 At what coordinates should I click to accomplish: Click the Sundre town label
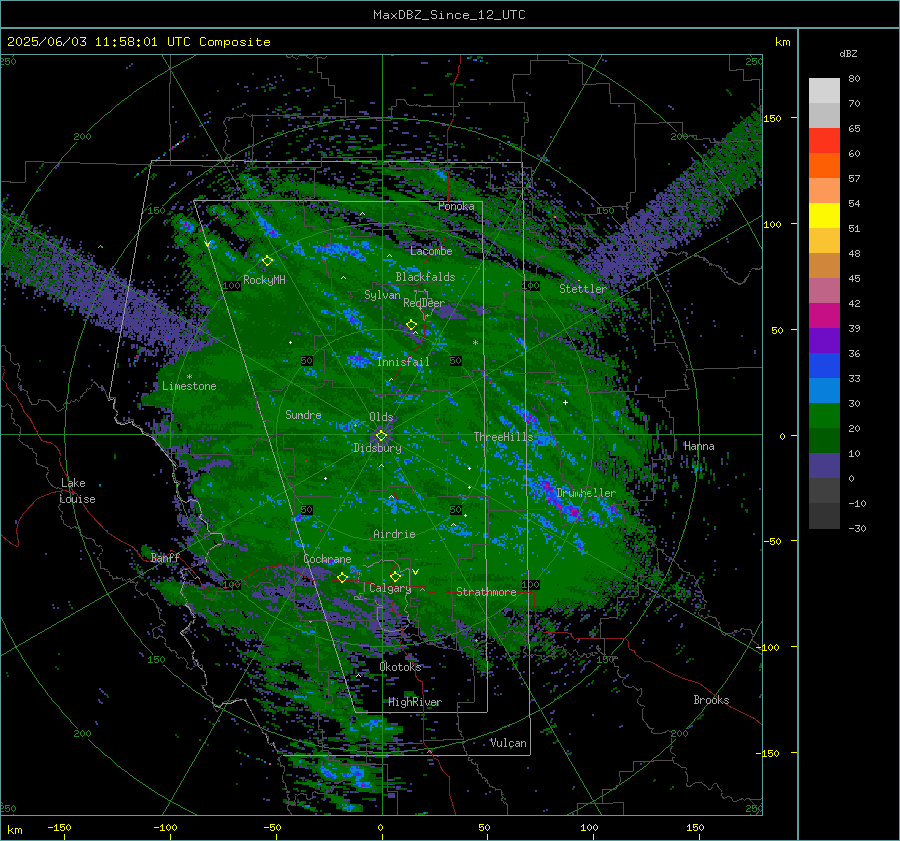tap(303, 415)
